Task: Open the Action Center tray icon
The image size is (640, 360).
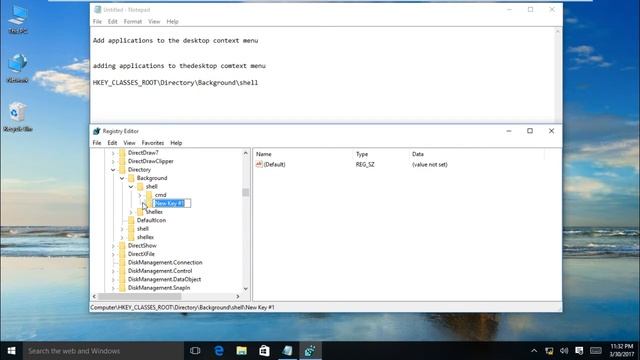Action: 579,351
